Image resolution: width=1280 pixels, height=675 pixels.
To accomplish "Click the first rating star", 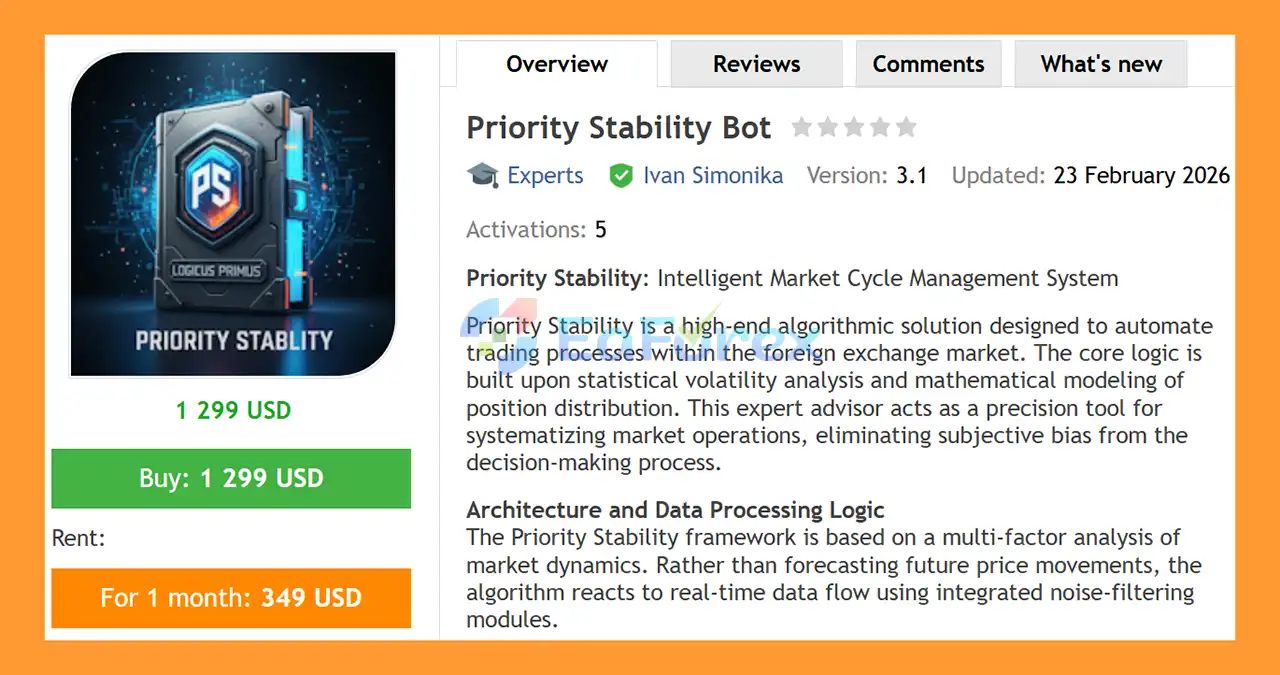I will (x=802, y=127).
